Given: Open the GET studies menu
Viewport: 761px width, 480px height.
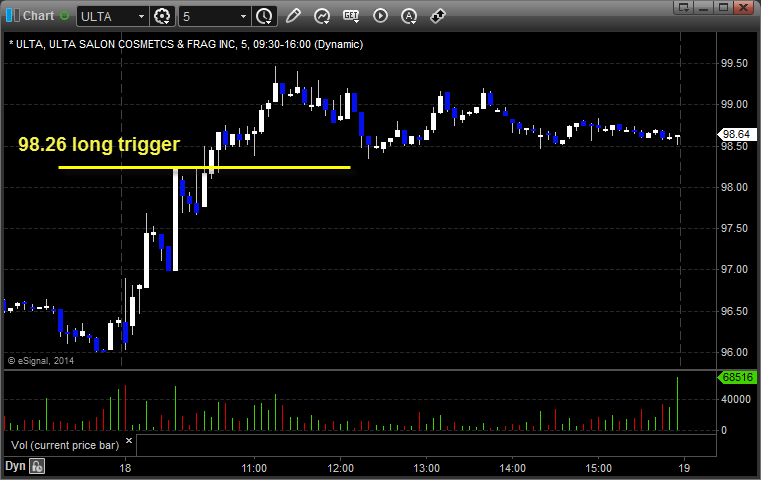Looking at the screenshot, I should tap(351, 16).
